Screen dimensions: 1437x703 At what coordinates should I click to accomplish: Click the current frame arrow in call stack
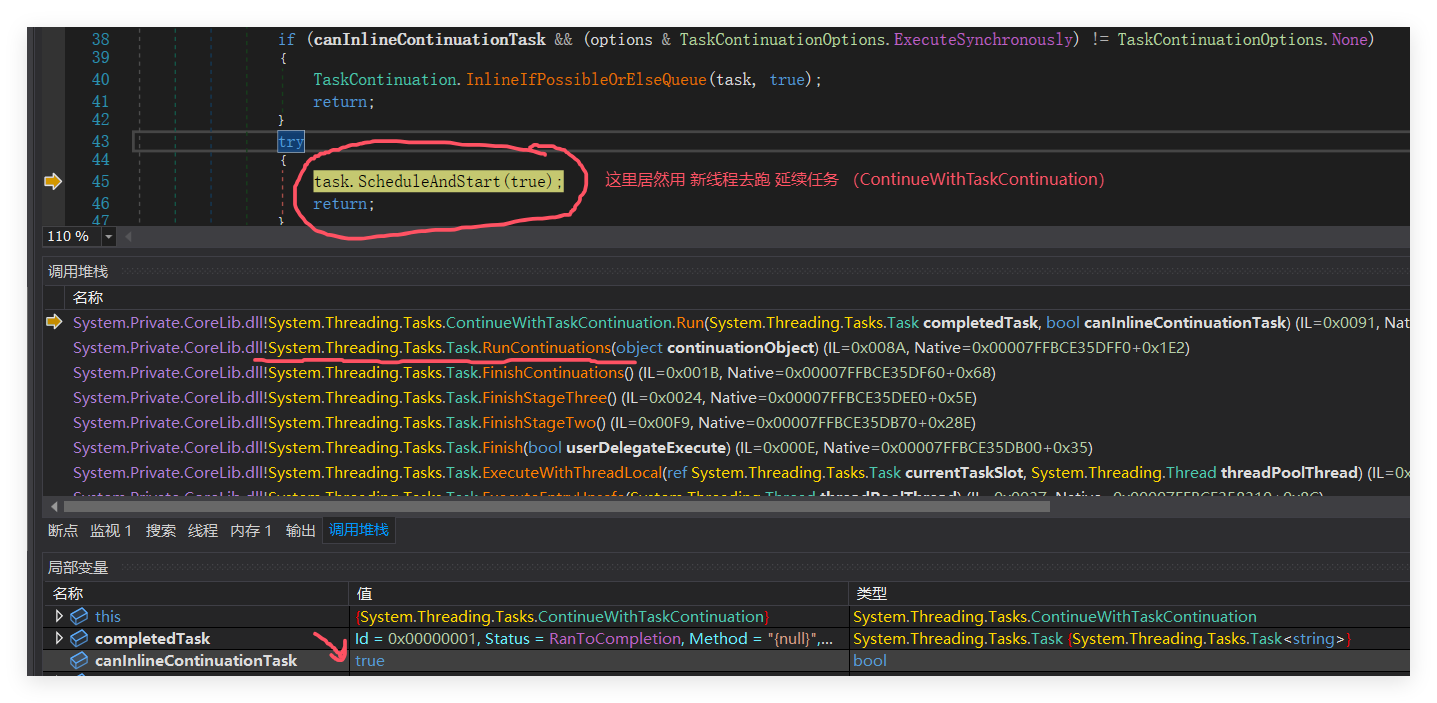point(54,322)
